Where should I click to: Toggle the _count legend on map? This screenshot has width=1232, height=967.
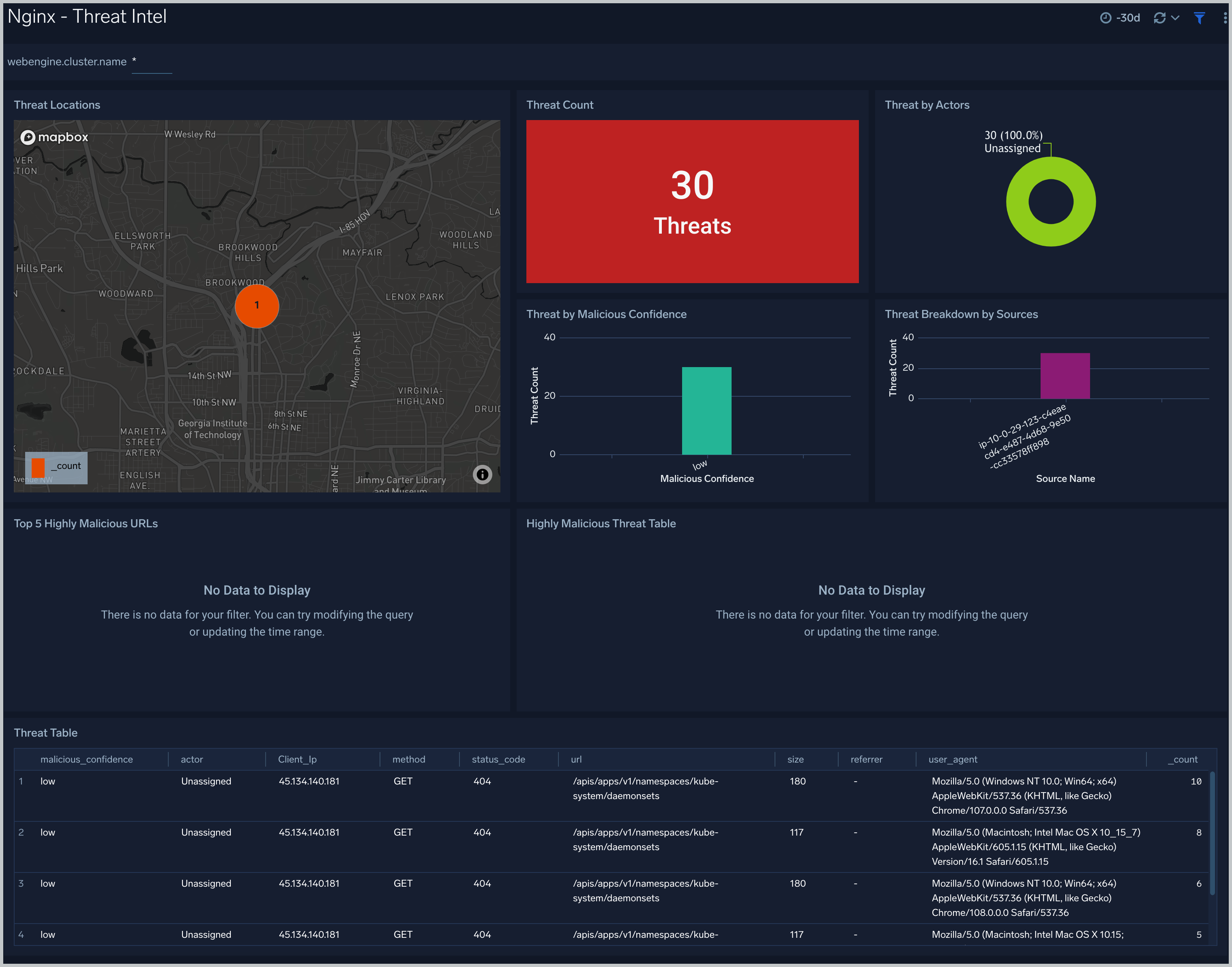(55, 465)
